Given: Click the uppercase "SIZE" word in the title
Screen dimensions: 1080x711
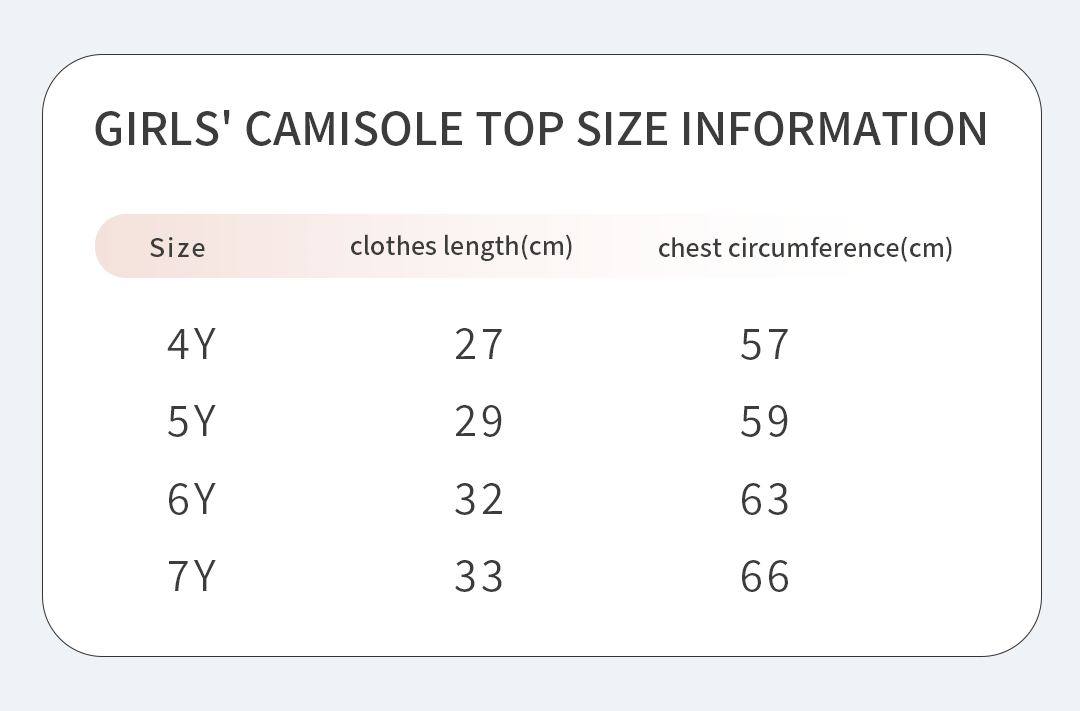Looking at the screenshot, I should (x=623, y=129).
